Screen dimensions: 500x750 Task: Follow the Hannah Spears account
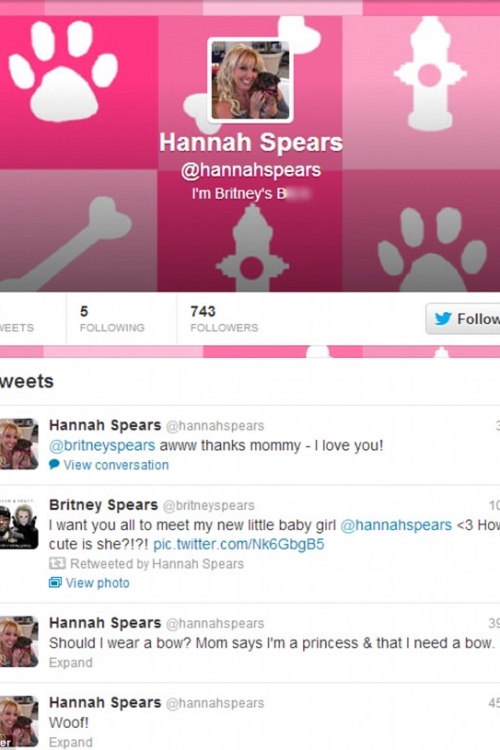463,319
